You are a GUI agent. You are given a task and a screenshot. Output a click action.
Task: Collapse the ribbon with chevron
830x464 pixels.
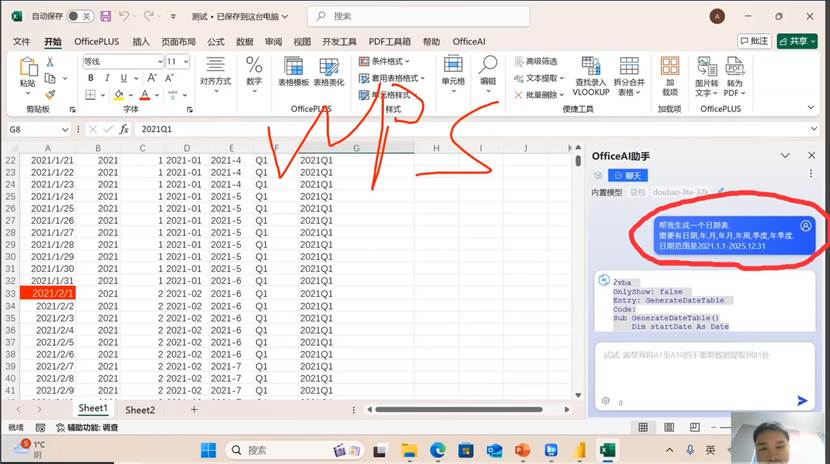[811, 107]
